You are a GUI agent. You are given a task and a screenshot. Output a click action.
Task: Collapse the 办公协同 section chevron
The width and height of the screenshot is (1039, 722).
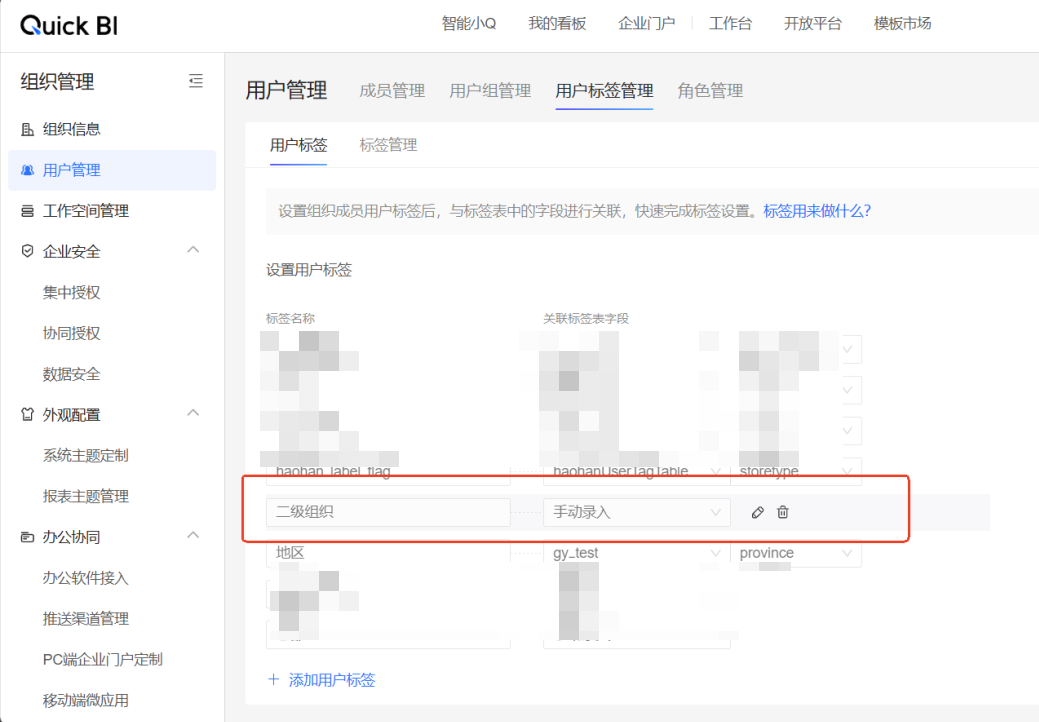pyautogui.click(x=193, y=535)
